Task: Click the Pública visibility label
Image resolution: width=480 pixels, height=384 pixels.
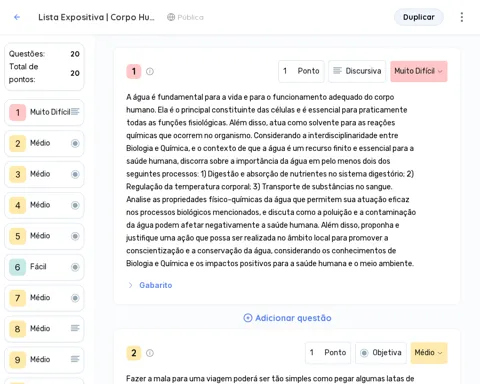Action: 190,17
